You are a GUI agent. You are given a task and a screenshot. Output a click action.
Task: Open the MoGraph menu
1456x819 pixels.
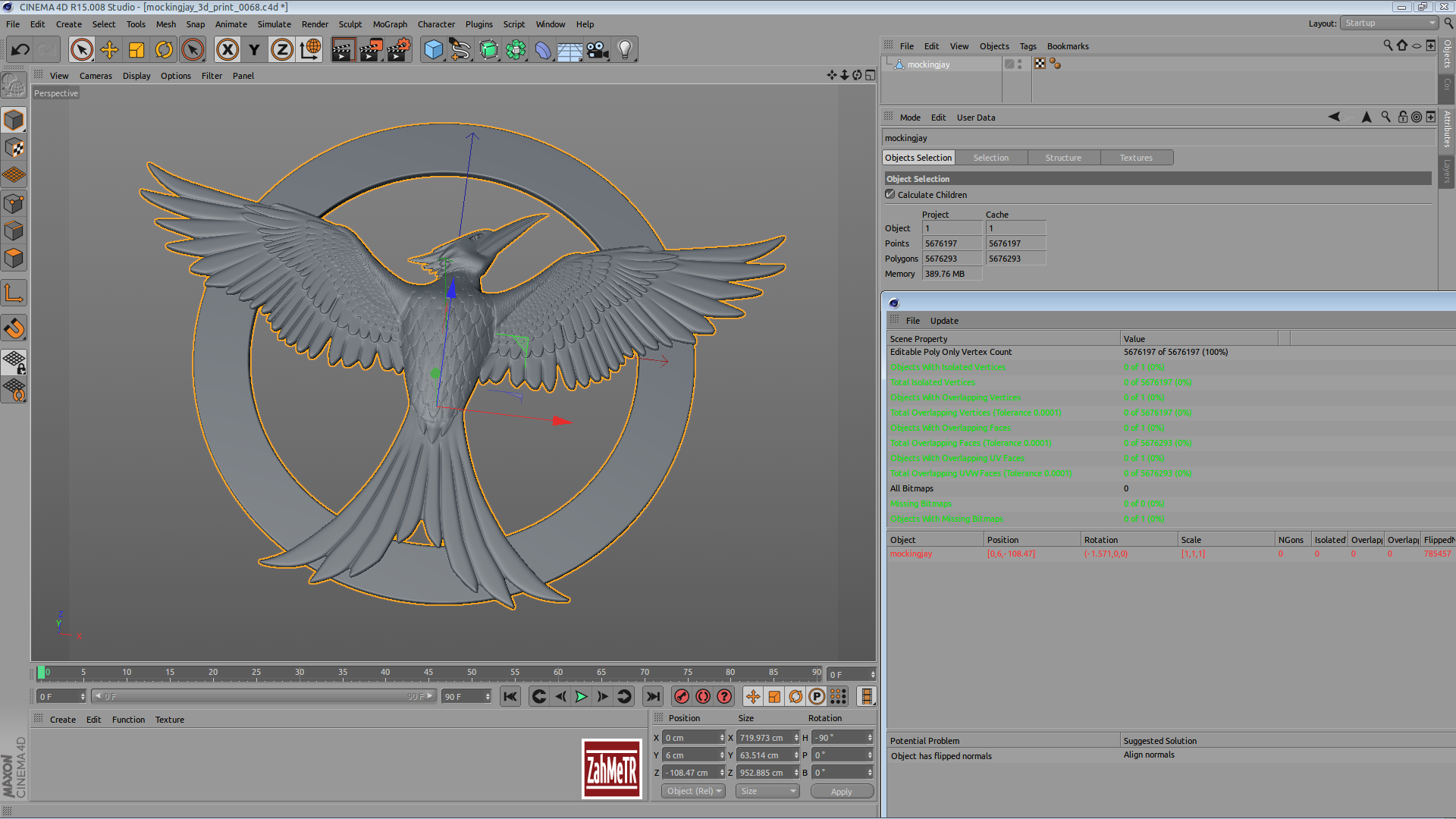click(390, 24)
